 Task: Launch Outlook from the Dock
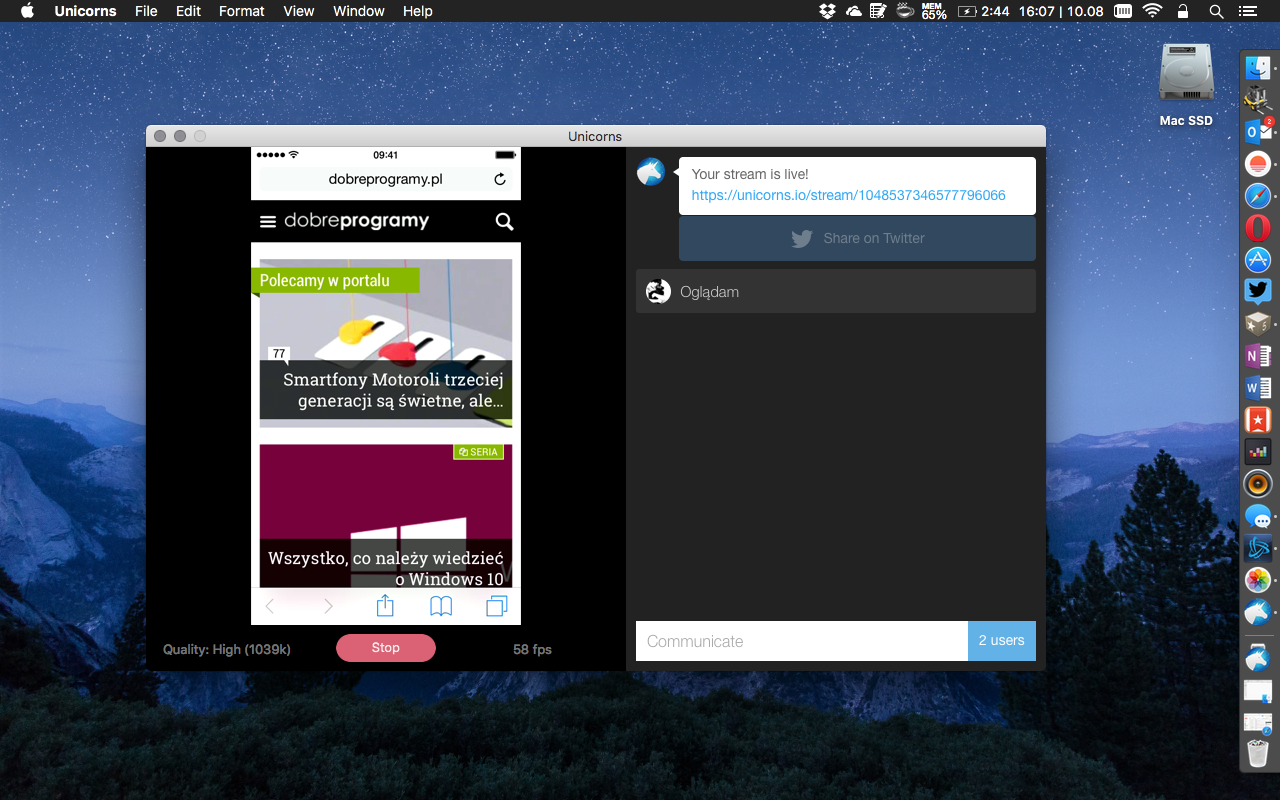pos(1257,131)
